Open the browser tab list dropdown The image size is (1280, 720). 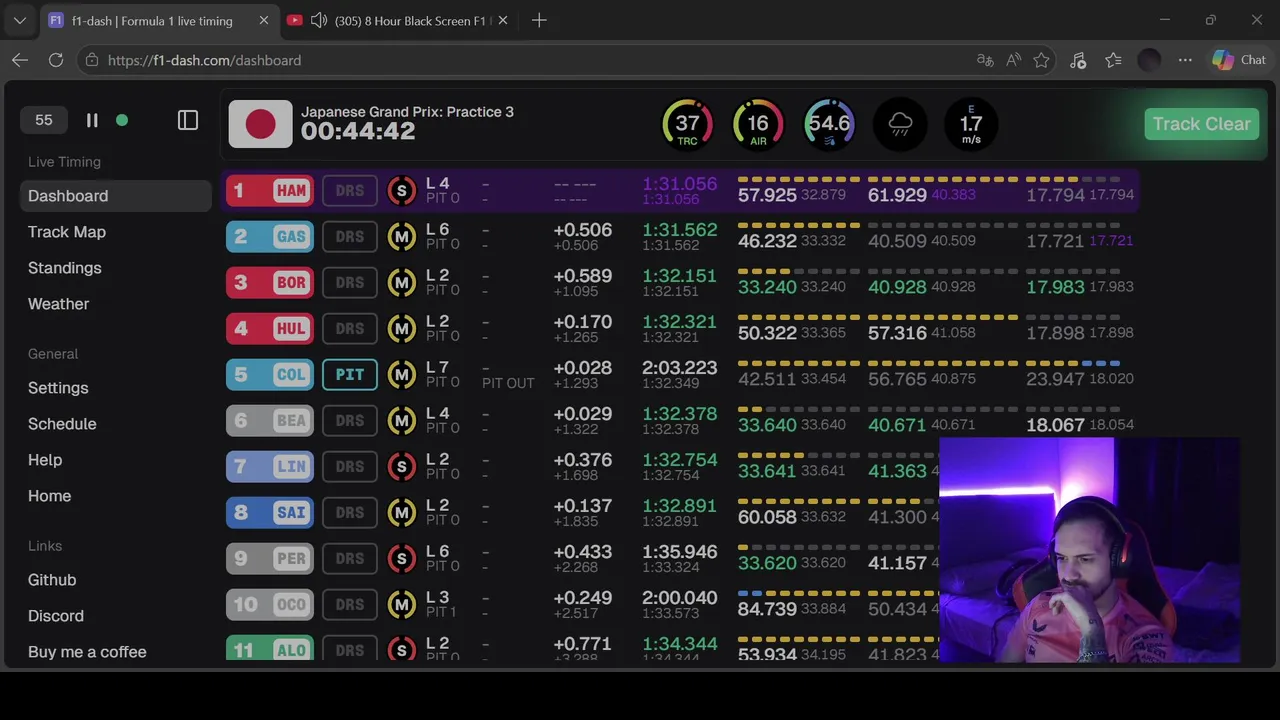(19, 20)
